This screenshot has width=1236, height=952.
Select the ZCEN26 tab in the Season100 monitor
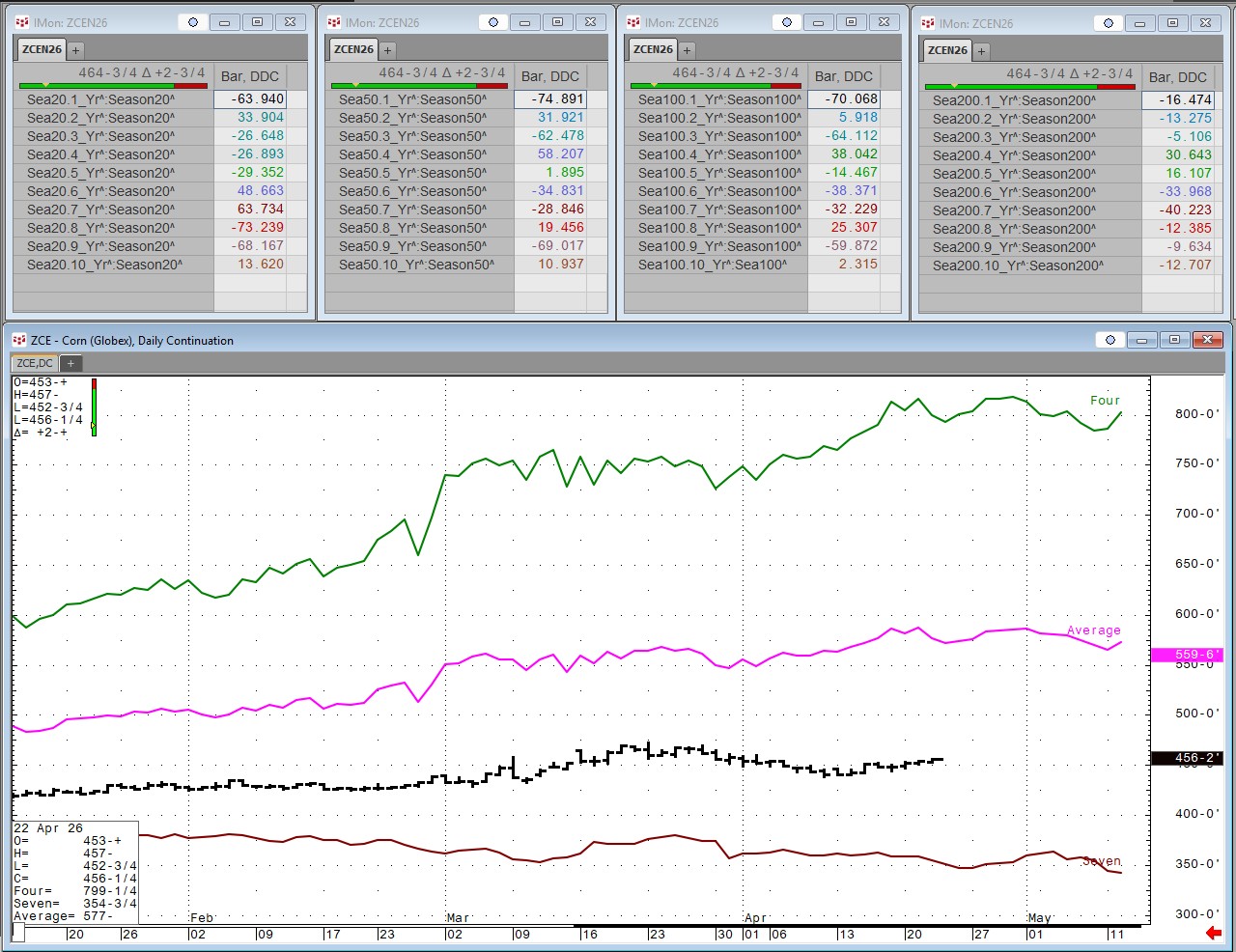click(653, 49)
